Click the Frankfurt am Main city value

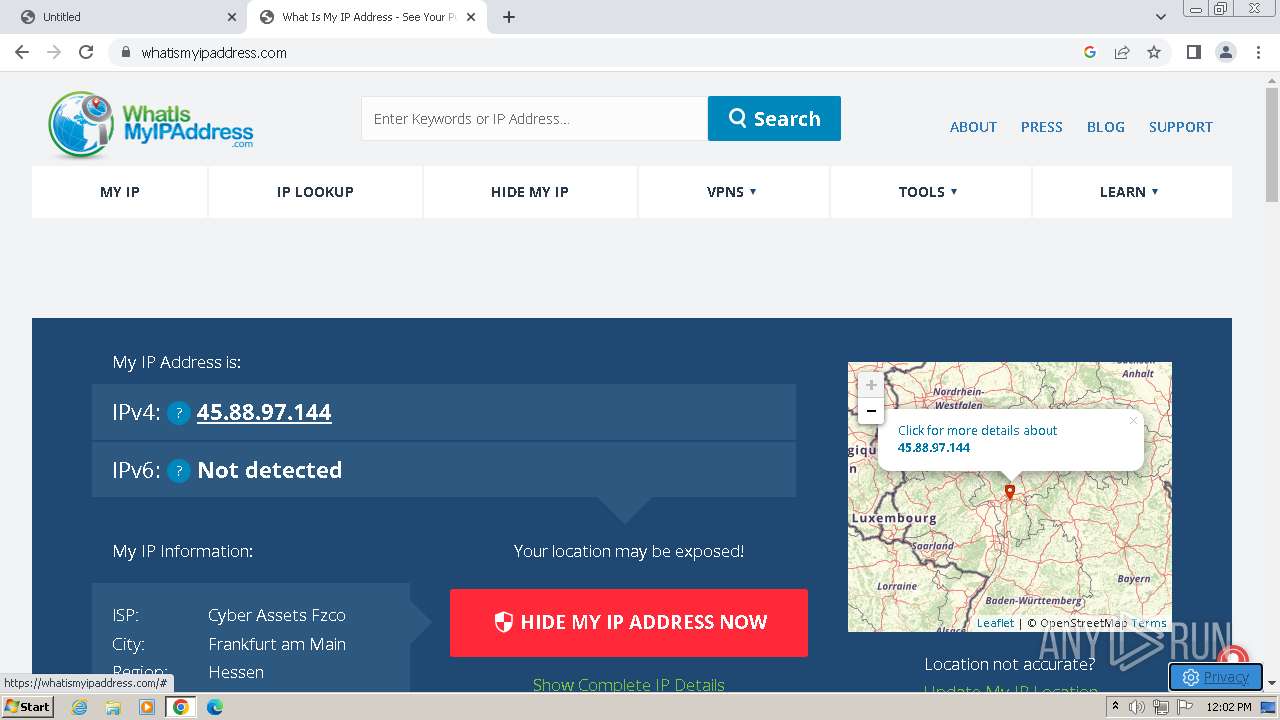tap(277, 644)
